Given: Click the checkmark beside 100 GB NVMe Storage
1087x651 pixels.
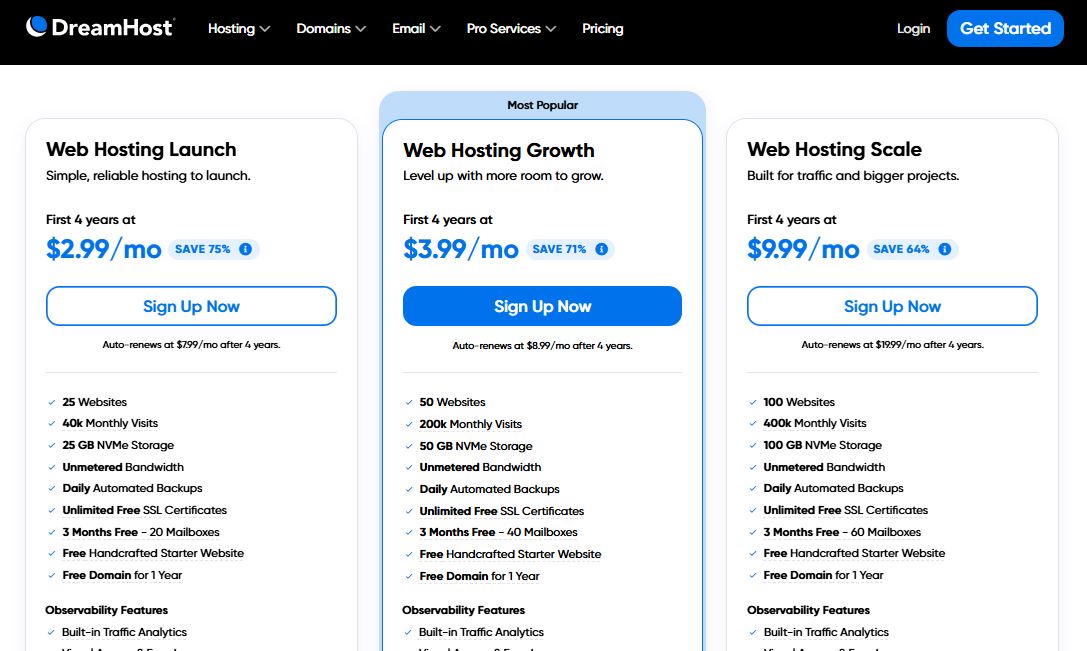Looking at the screenshot, I should pos(753,445).
